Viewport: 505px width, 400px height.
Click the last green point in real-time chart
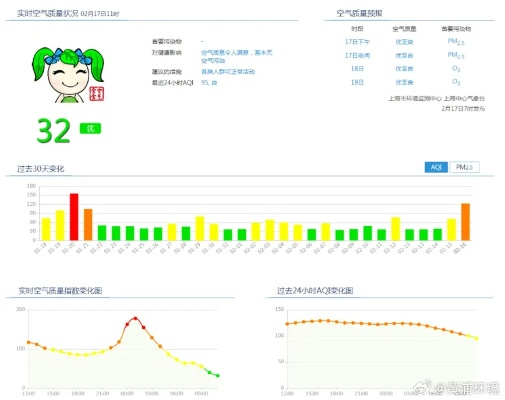(x=218, y=376)
